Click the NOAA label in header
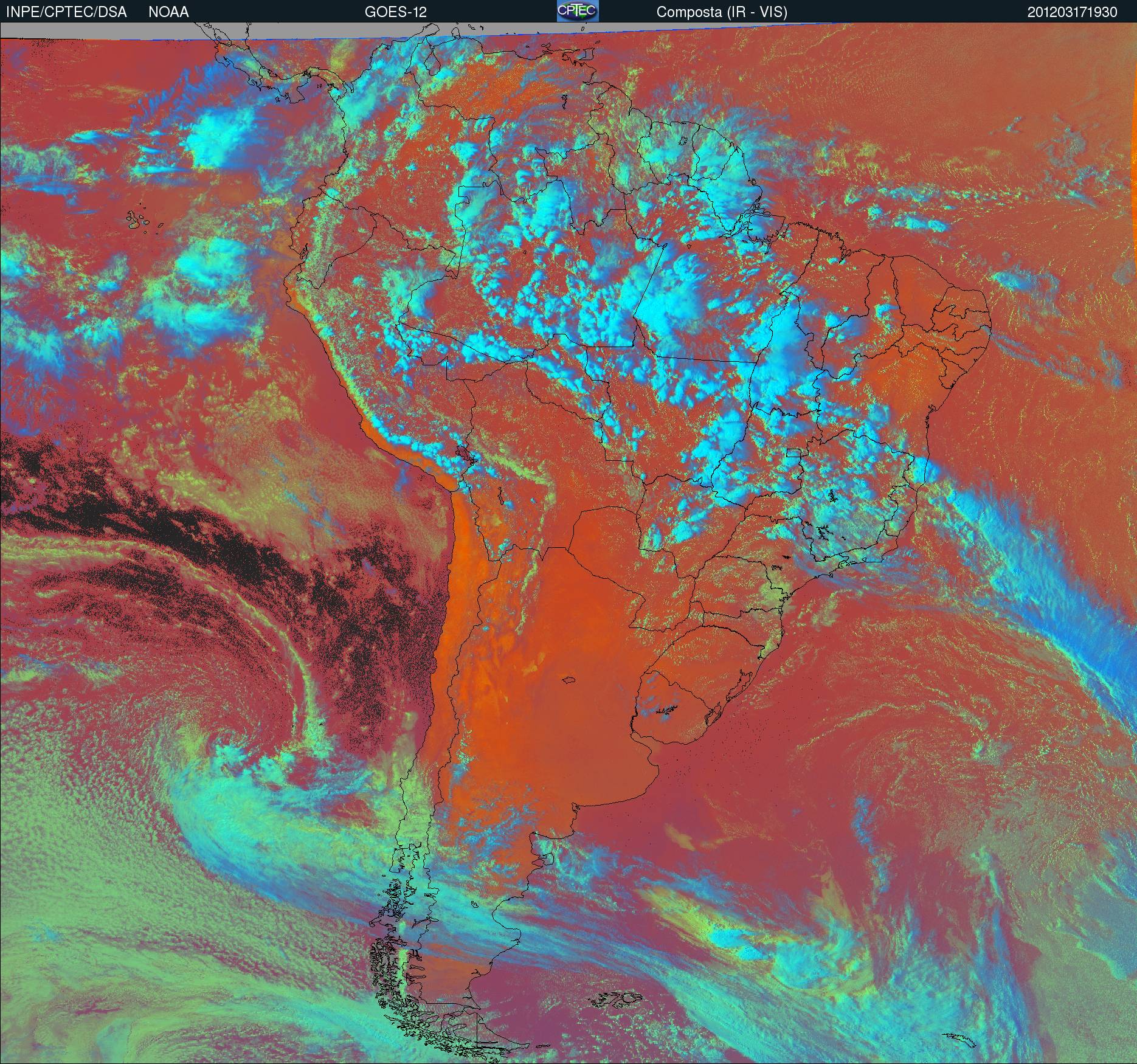 [168, 12]
